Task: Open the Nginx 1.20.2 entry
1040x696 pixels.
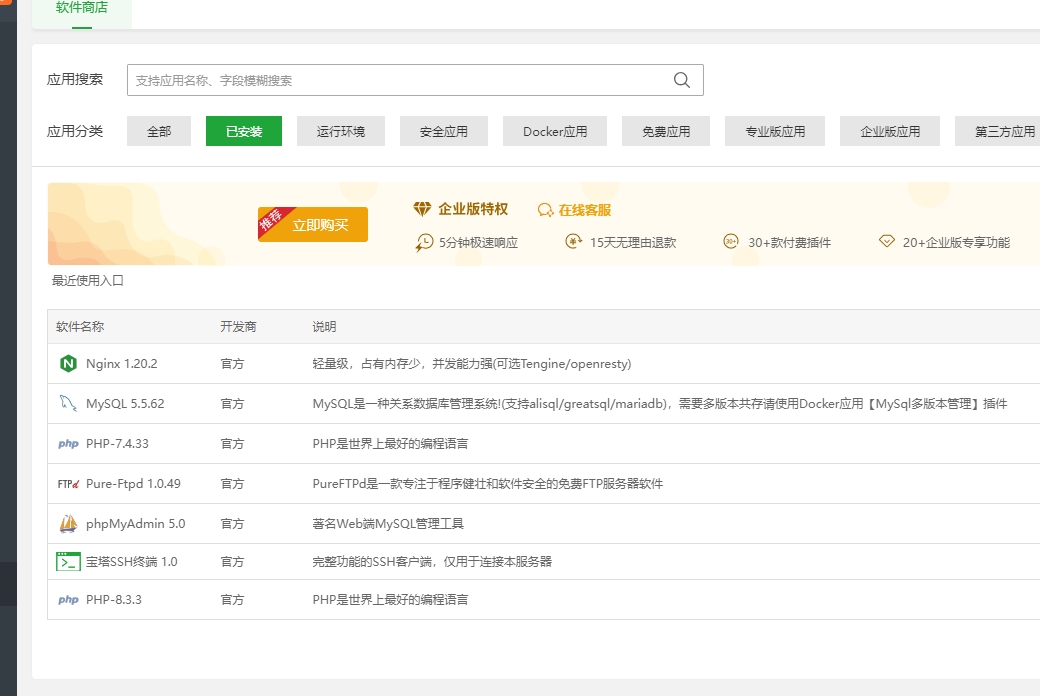Action: coord(121,364)
